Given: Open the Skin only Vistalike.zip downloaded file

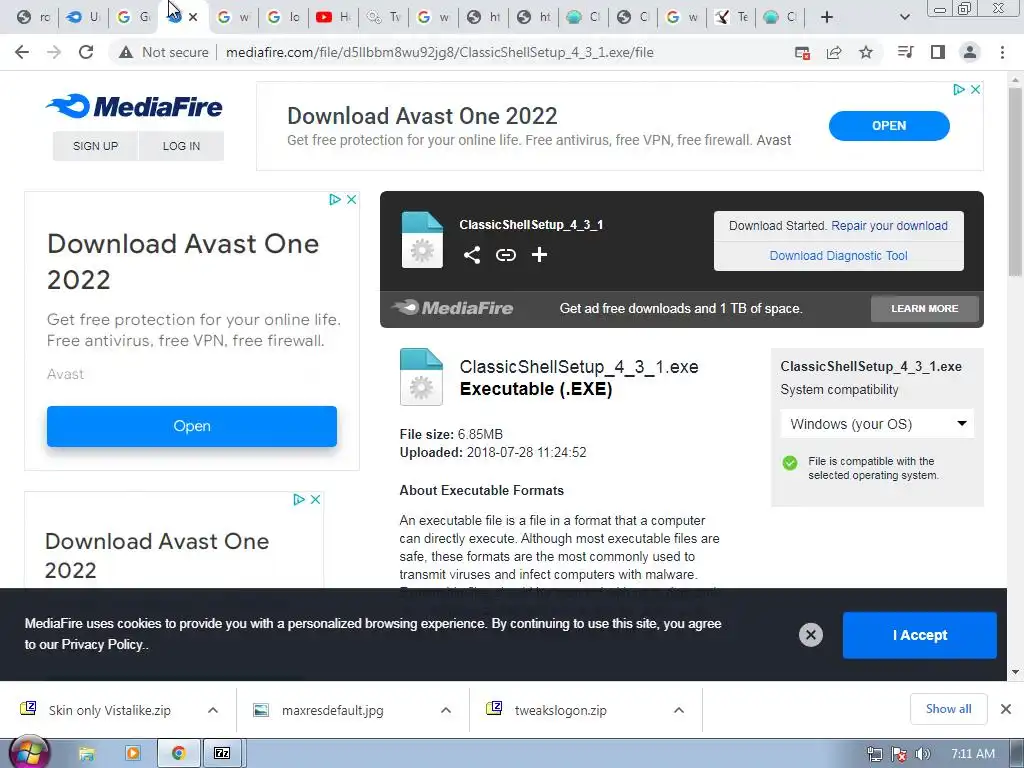Looking at the screenshot, I should click(109, 711).
